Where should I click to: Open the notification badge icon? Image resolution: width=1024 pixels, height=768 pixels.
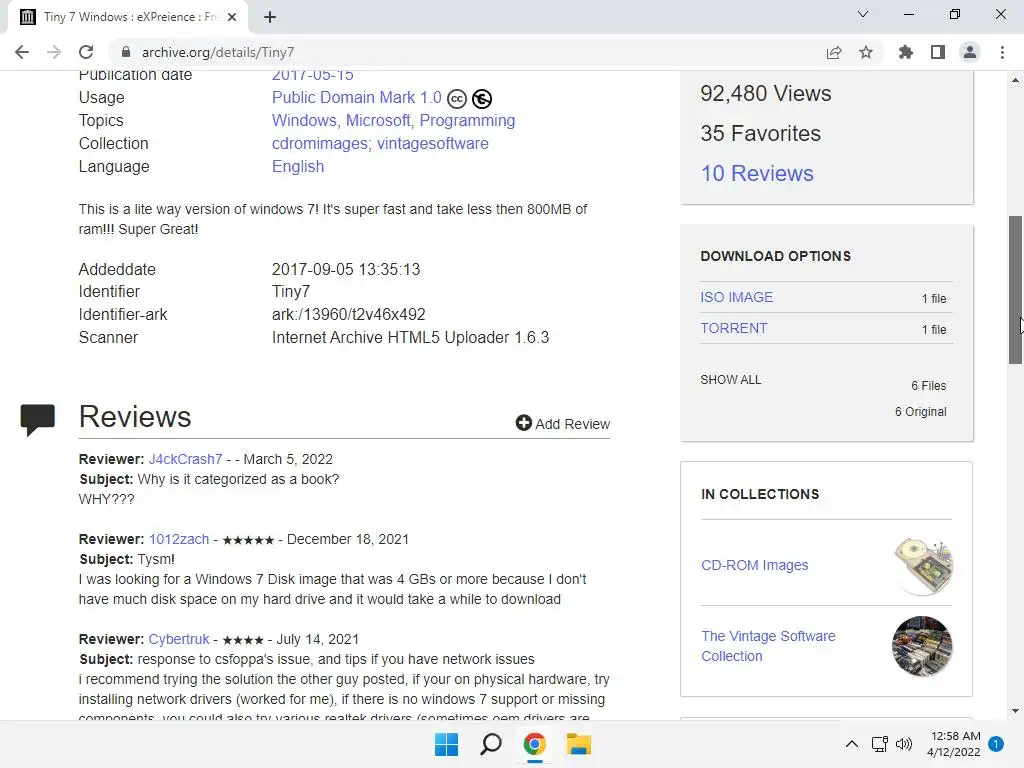[996, 744]
